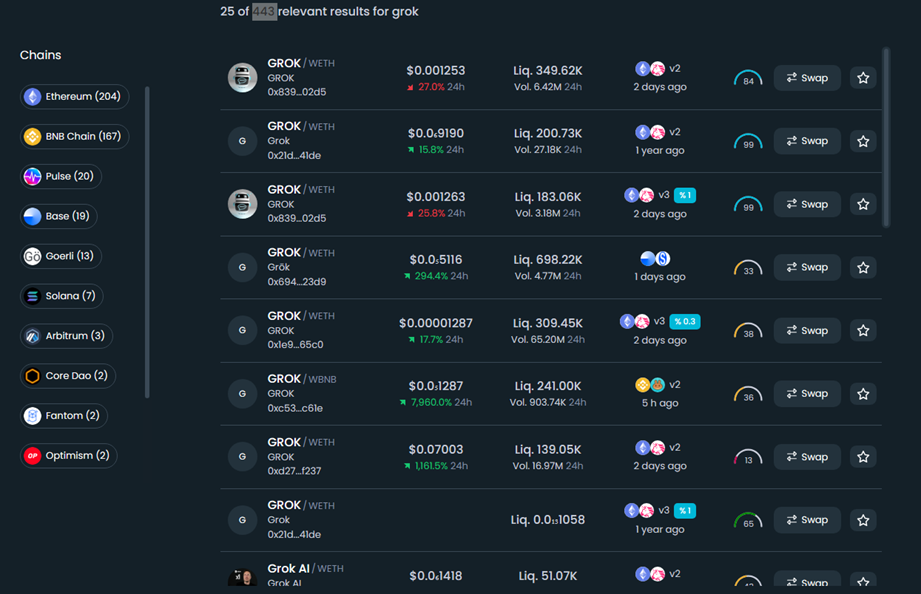Open score gauge 33 on Liq. 698.22K row
This screenshot has width=921, height=594.
[x=748, y=268]
